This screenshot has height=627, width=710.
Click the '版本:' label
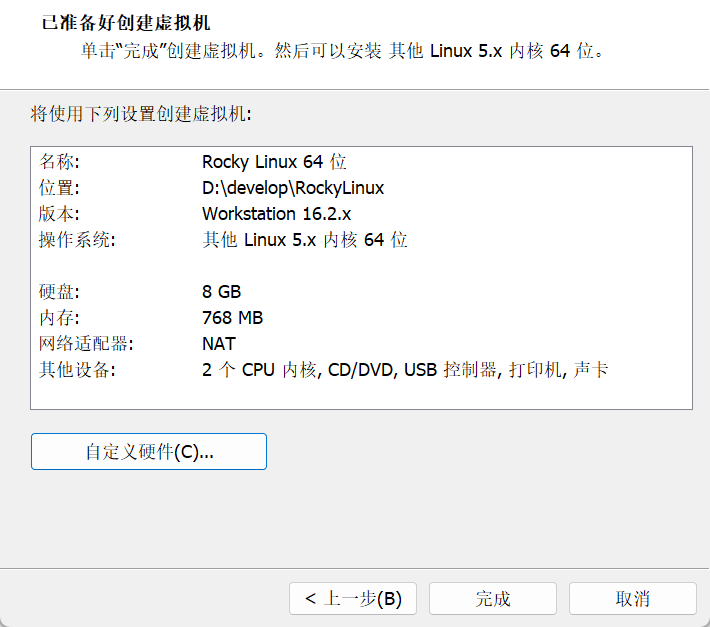(59, 214)
